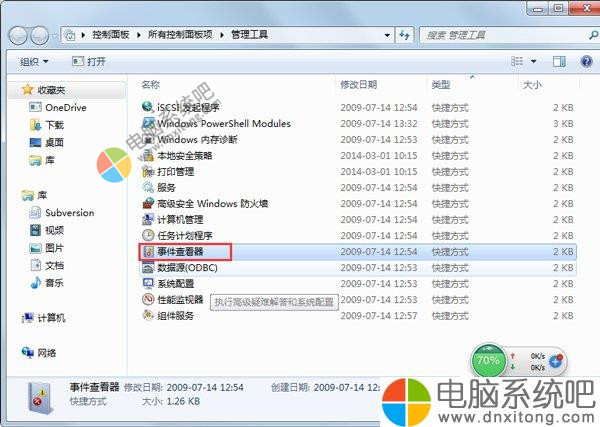Sort by the 修改日期 column header
Viewport: 600px width, 427px height.
[359, 84]
